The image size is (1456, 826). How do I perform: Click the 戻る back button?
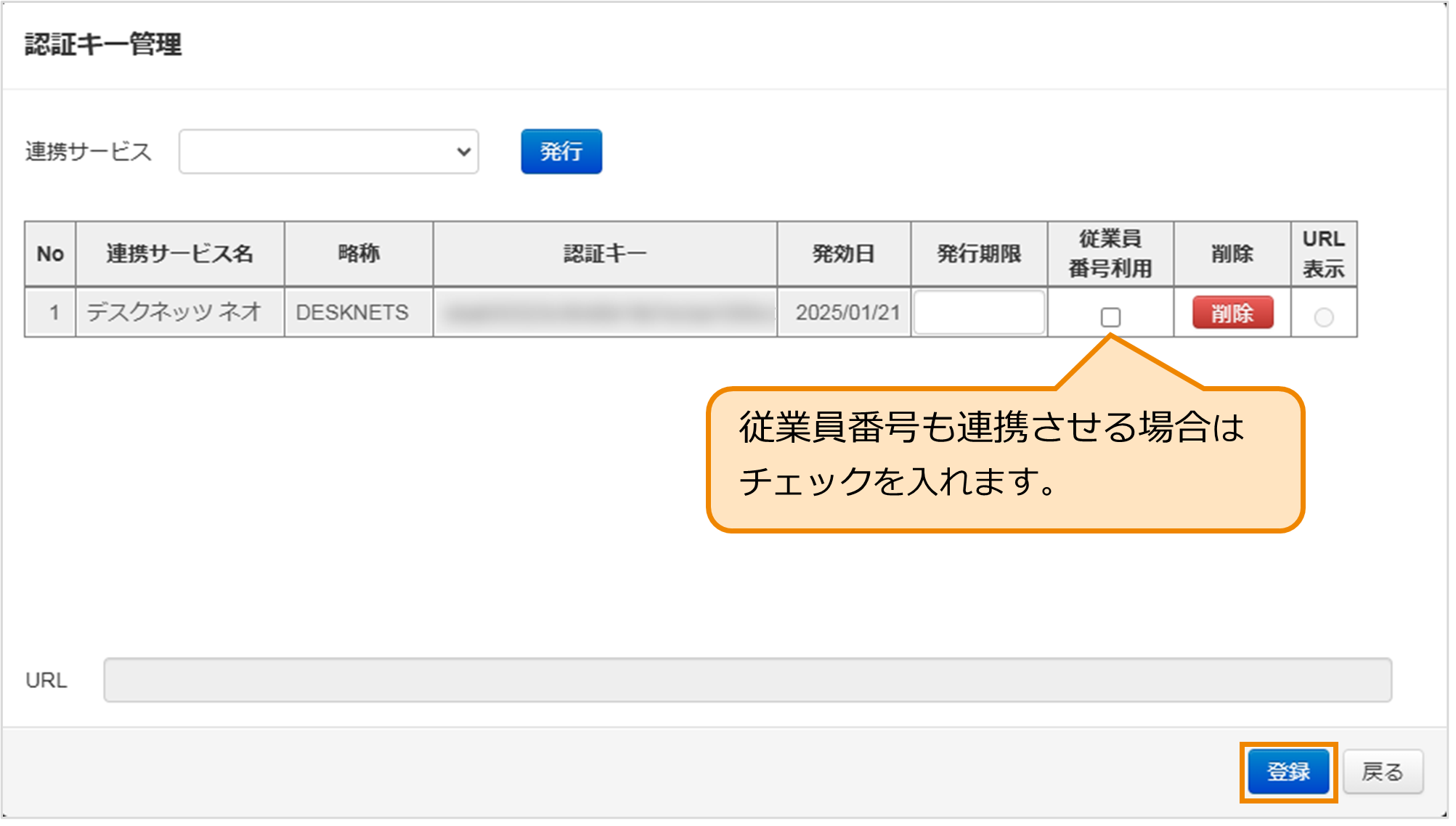(x=1383, y=772)
